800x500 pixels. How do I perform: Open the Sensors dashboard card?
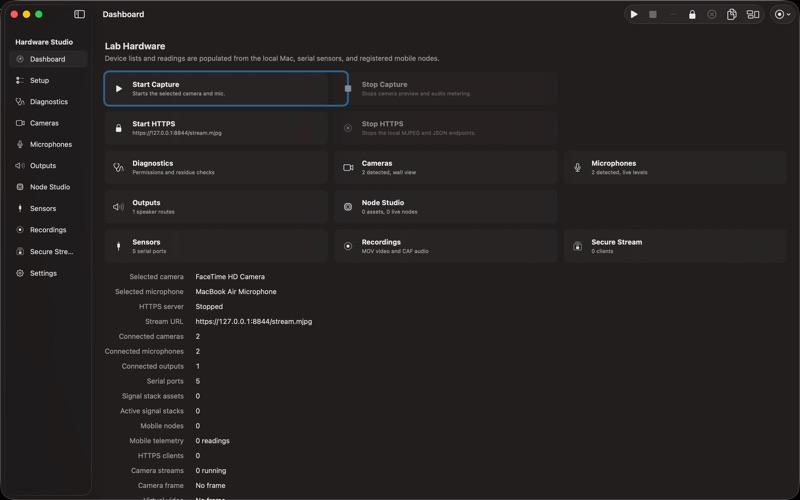(216, 246)
